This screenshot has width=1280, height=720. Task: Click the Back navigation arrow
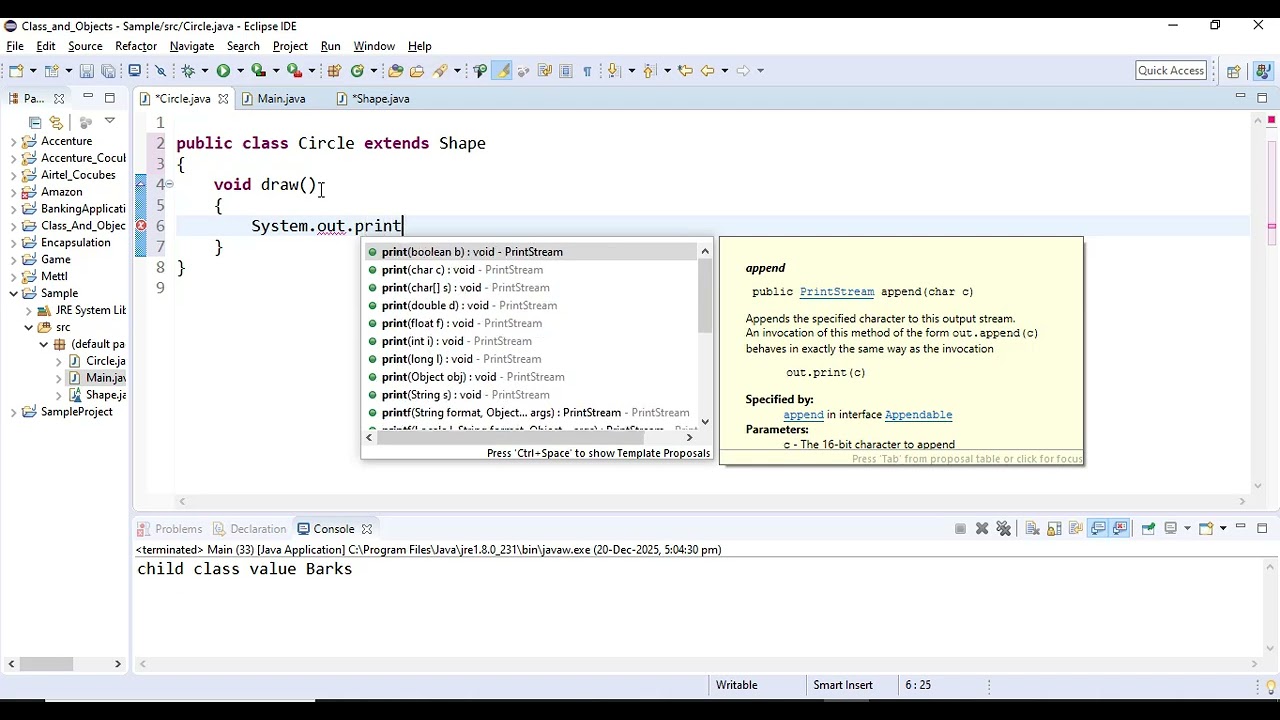(x=707, y=71)
